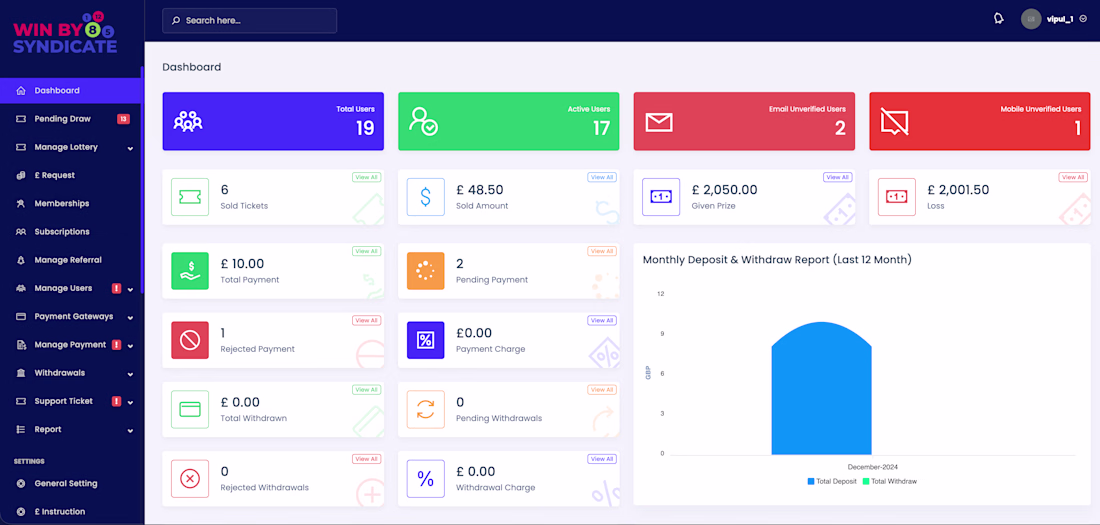
Task: Click the blue December-2024 deposit bar
Action: pyautogui.click(x=821, y=388)
